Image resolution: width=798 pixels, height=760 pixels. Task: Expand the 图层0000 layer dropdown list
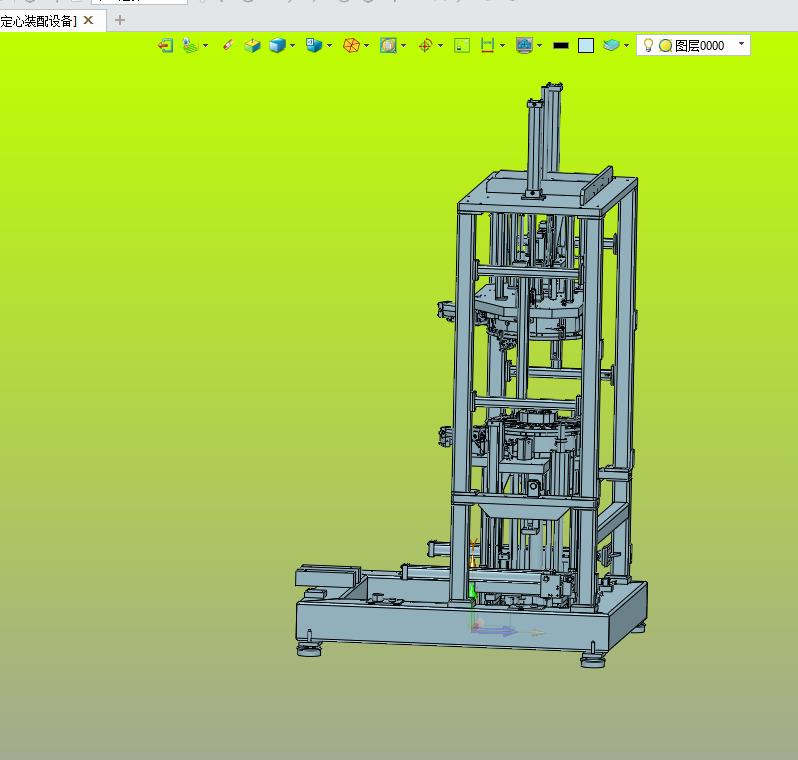742,44
